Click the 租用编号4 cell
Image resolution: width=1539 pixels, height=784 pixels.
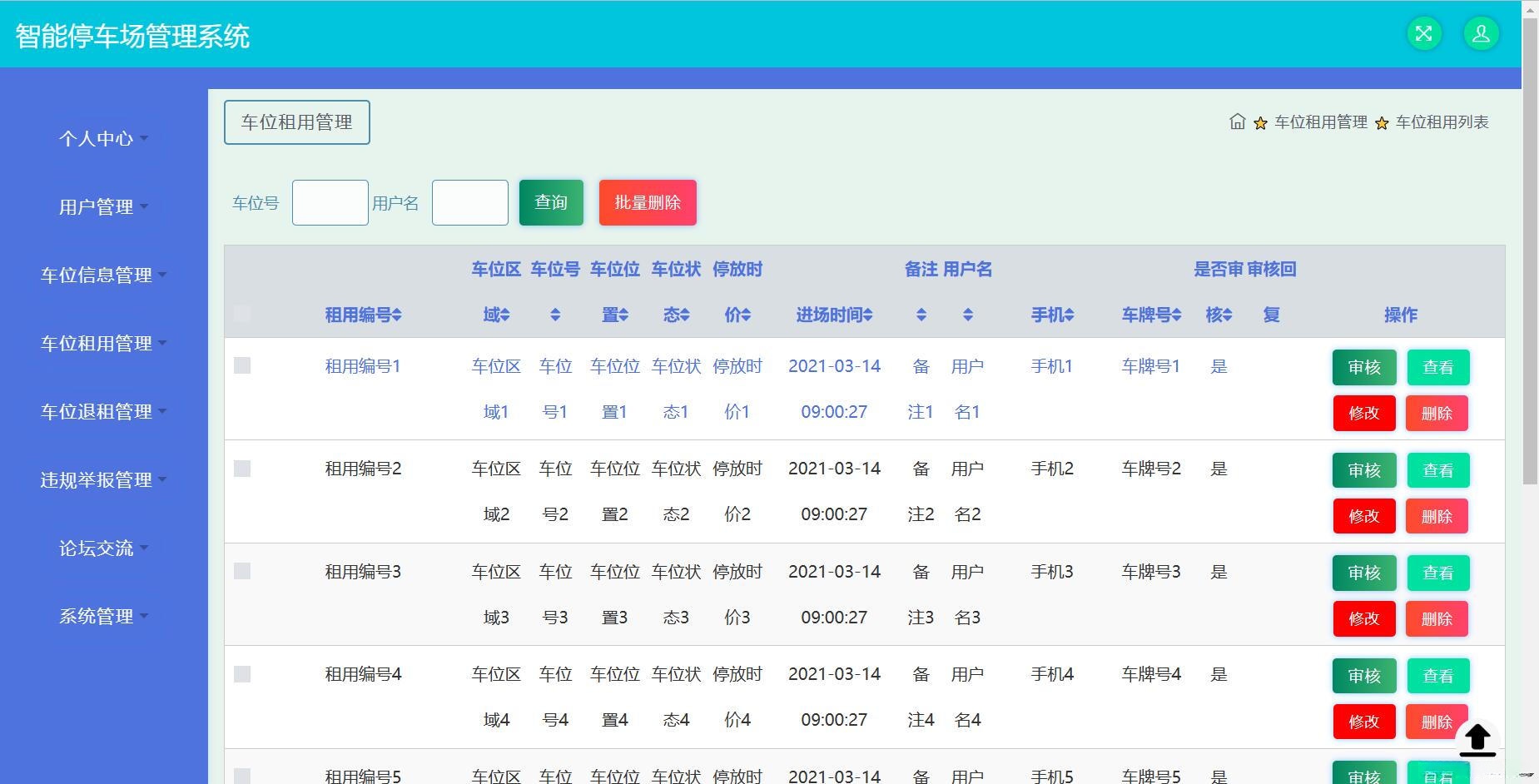pos(363,674)
